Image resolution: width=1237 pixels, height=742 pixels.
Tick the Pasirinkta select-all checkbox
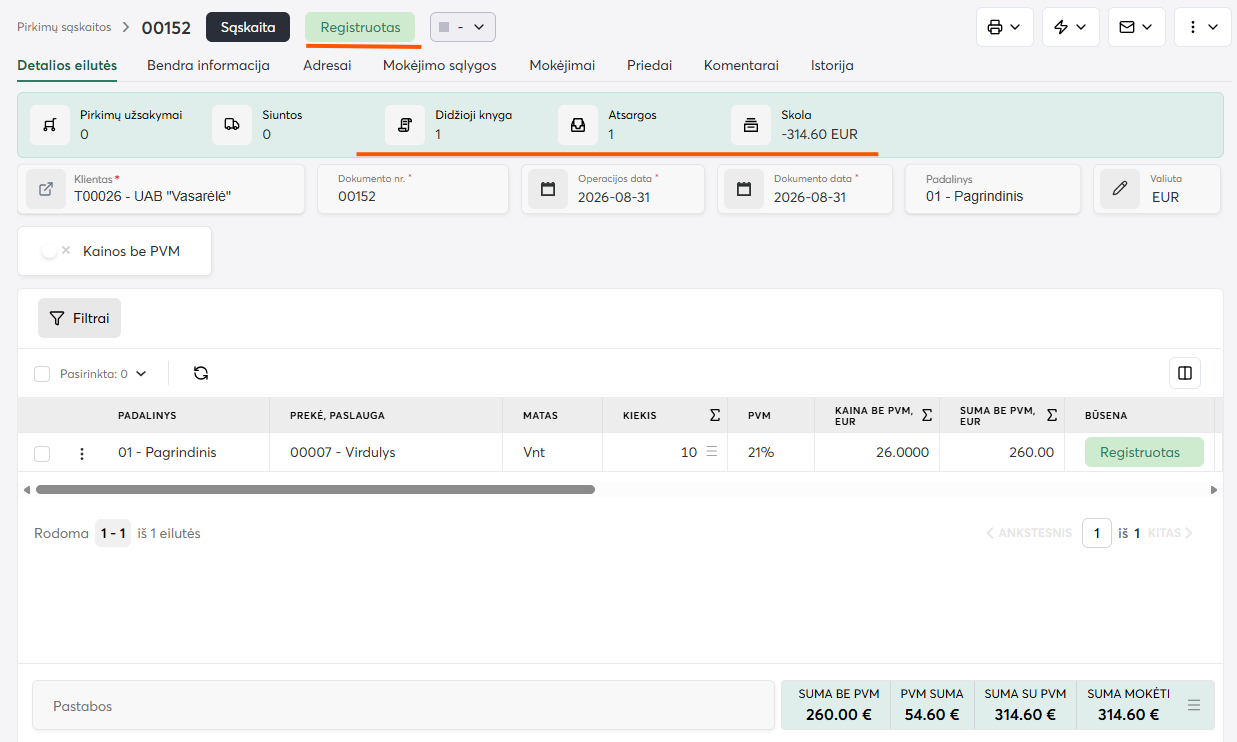tap(42, 374)
